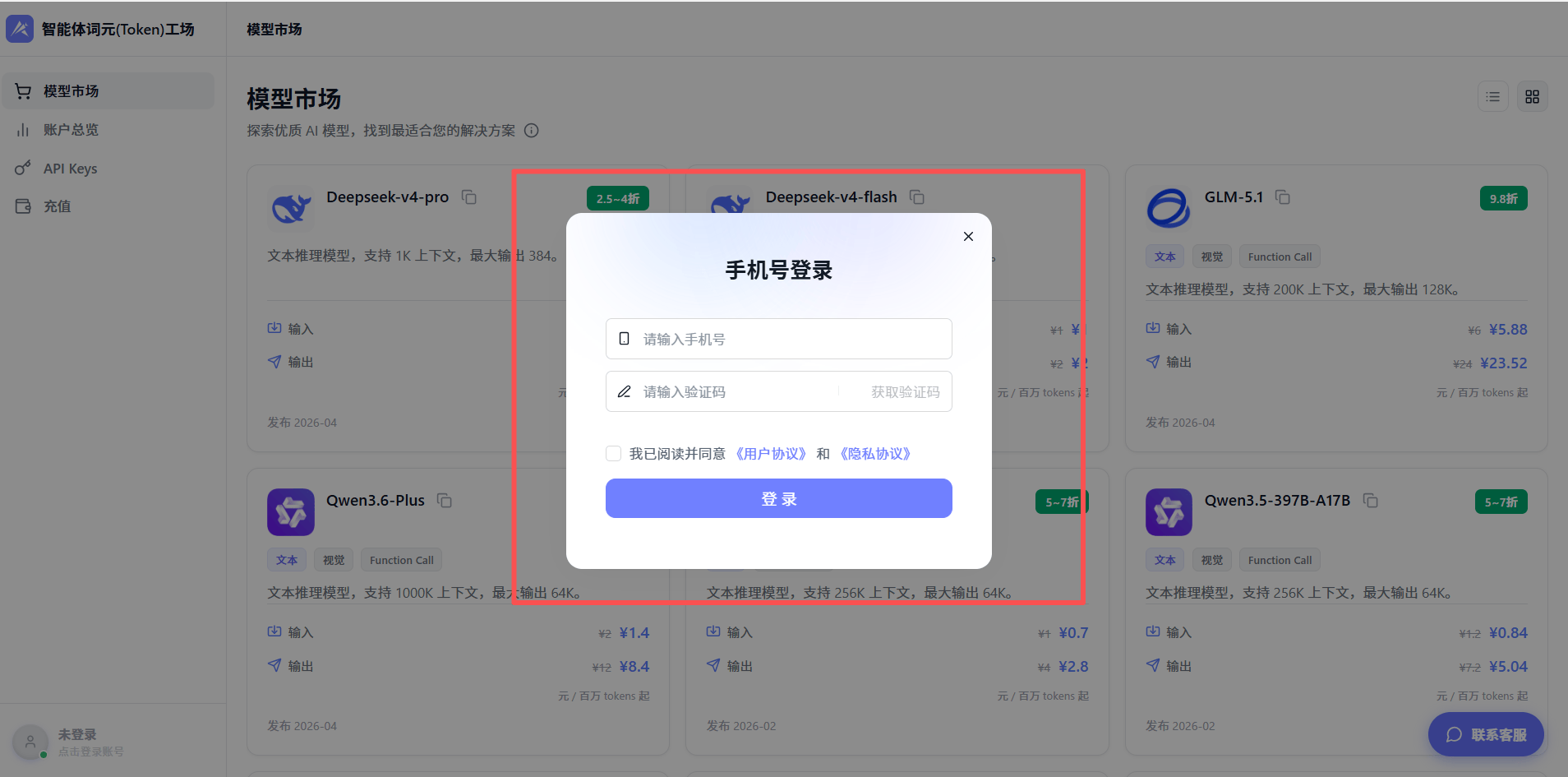Screen dimensions: 1568x777
Task: Open the 《用户协议》 link
Action: [x=770, y=454]
